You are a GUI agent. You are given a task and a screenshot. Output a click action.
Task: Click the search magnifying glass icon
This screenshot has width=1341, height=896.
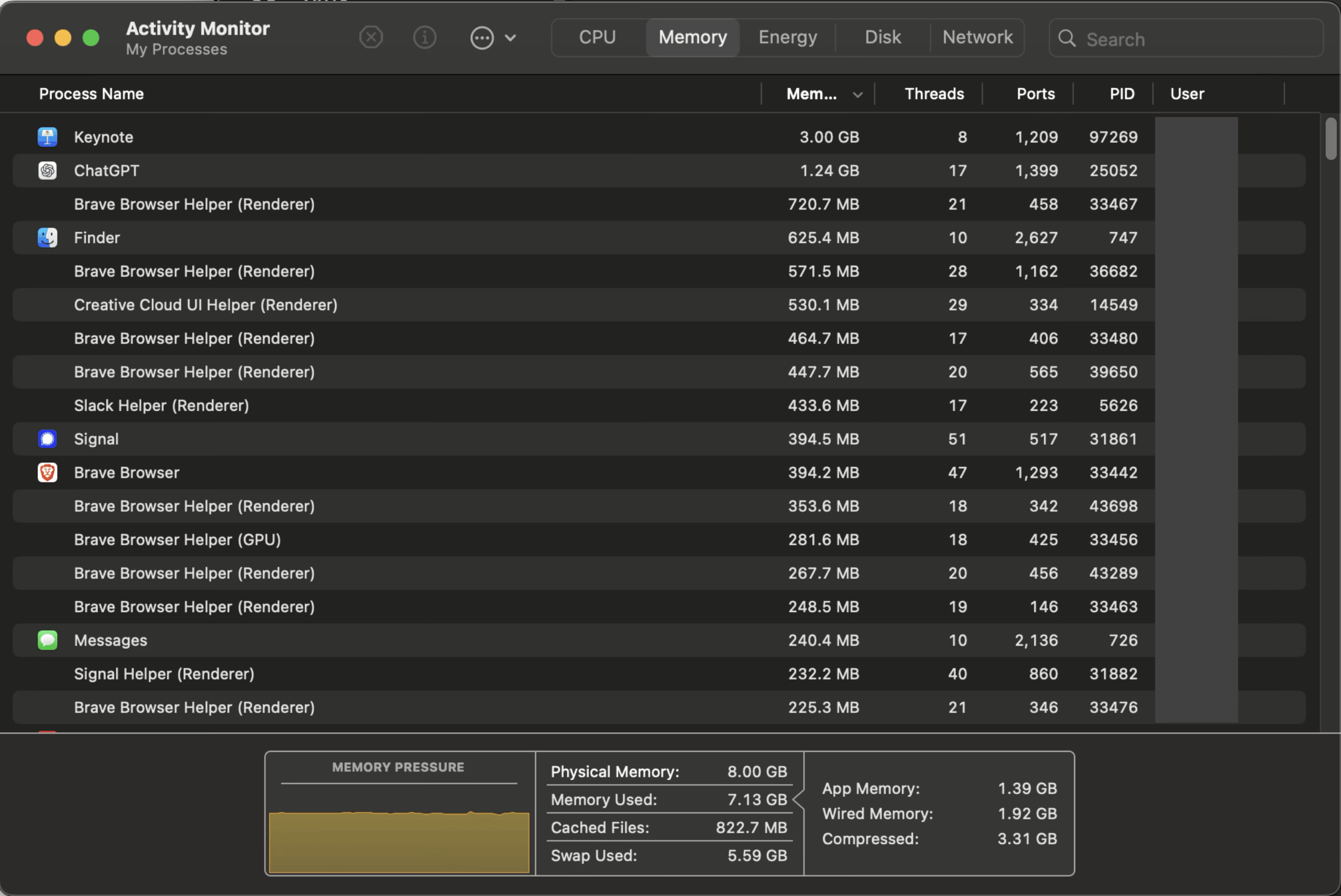pos(1067,39)
